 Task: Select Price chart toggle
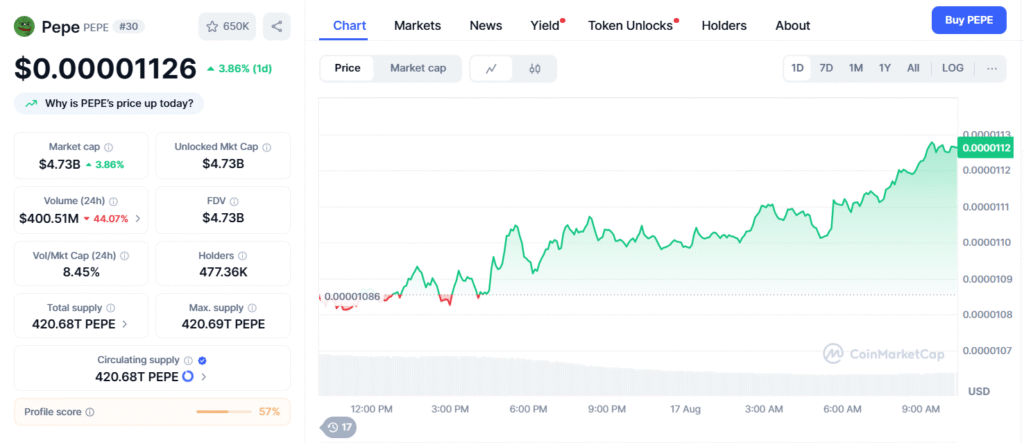347,68
